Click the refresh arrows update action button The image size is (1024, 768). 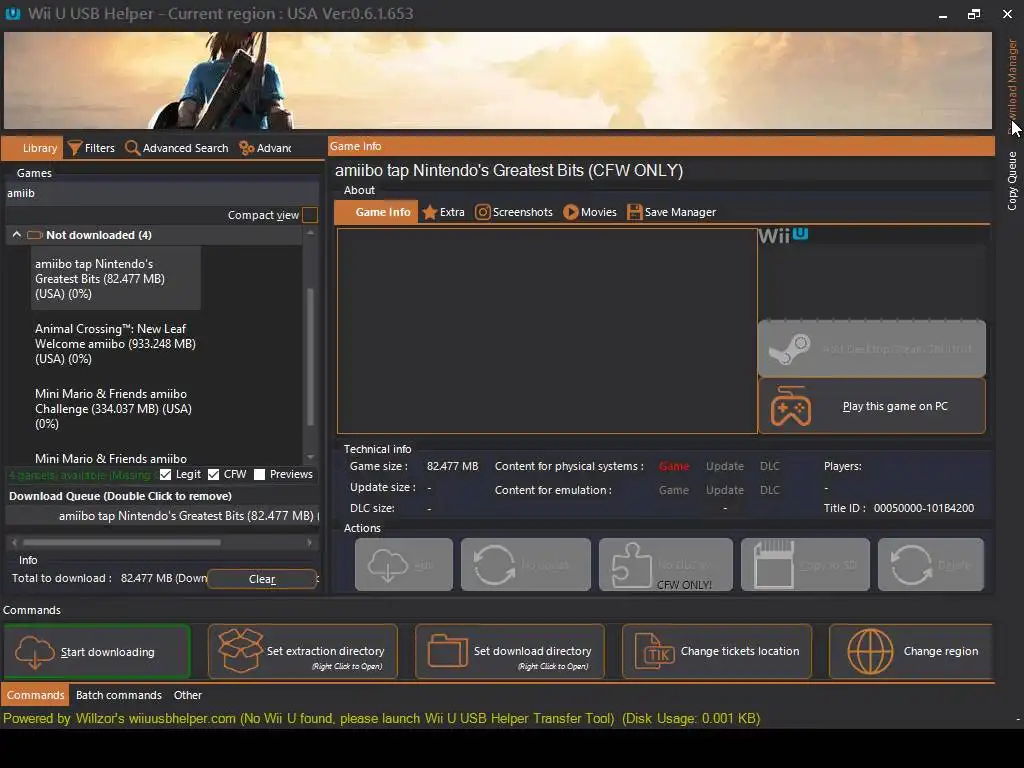(x=526, y=565)
